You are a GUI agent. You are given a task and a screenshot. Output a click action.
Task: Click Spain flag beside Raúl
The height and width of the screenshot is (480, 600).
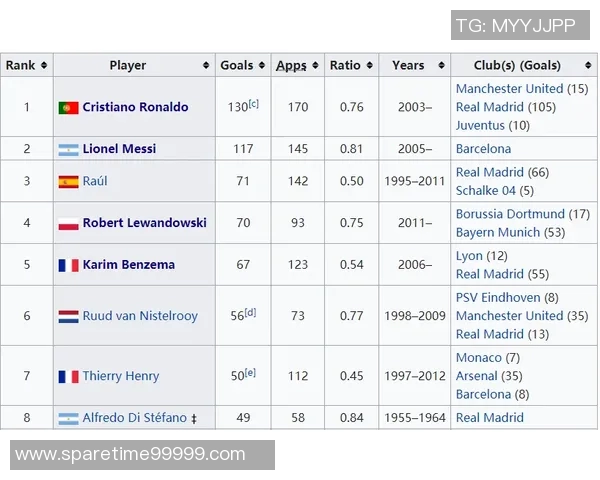[68, 182]
